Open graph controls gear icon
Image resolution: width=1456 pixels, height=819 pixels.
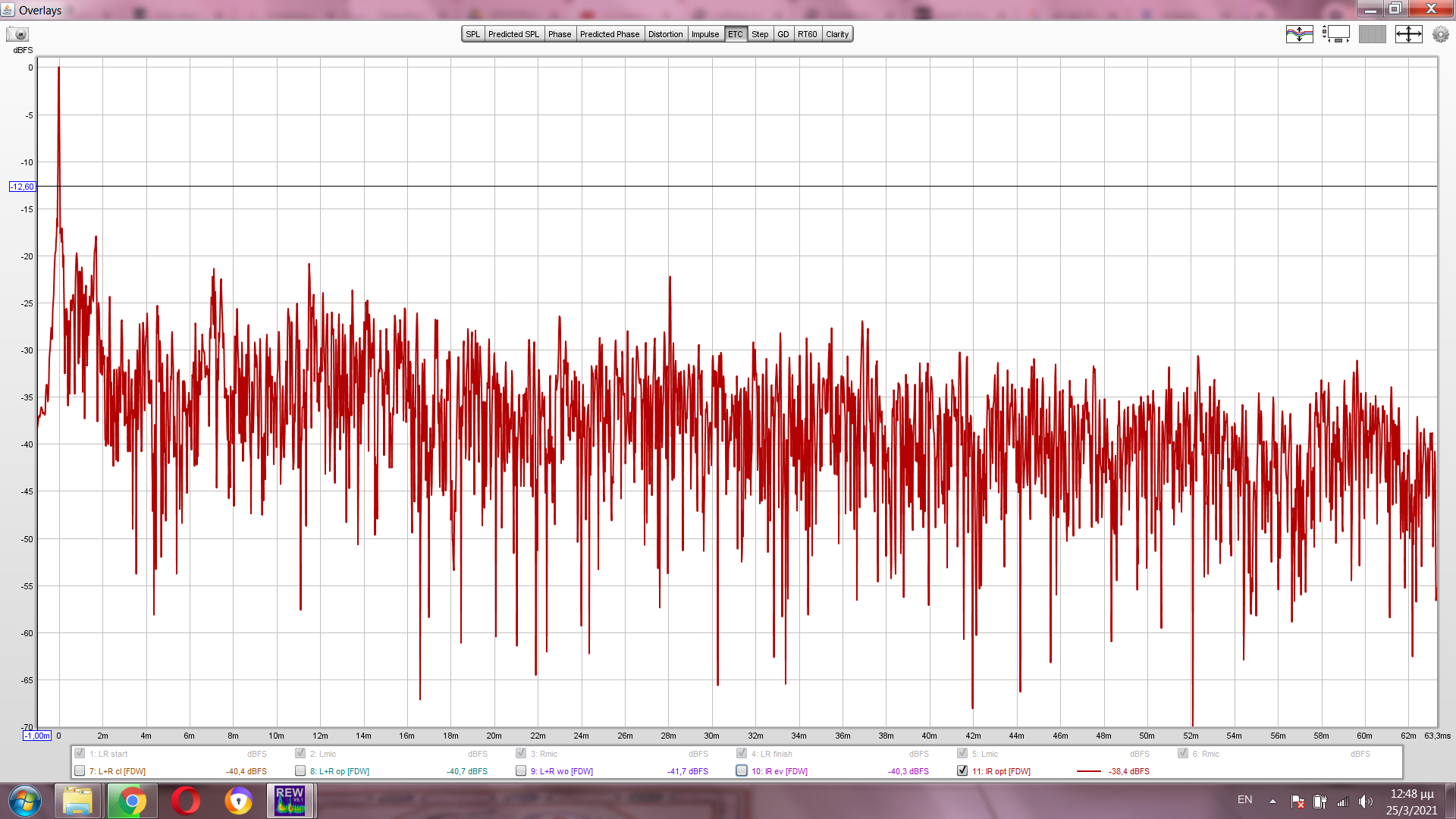[1440, 34]
